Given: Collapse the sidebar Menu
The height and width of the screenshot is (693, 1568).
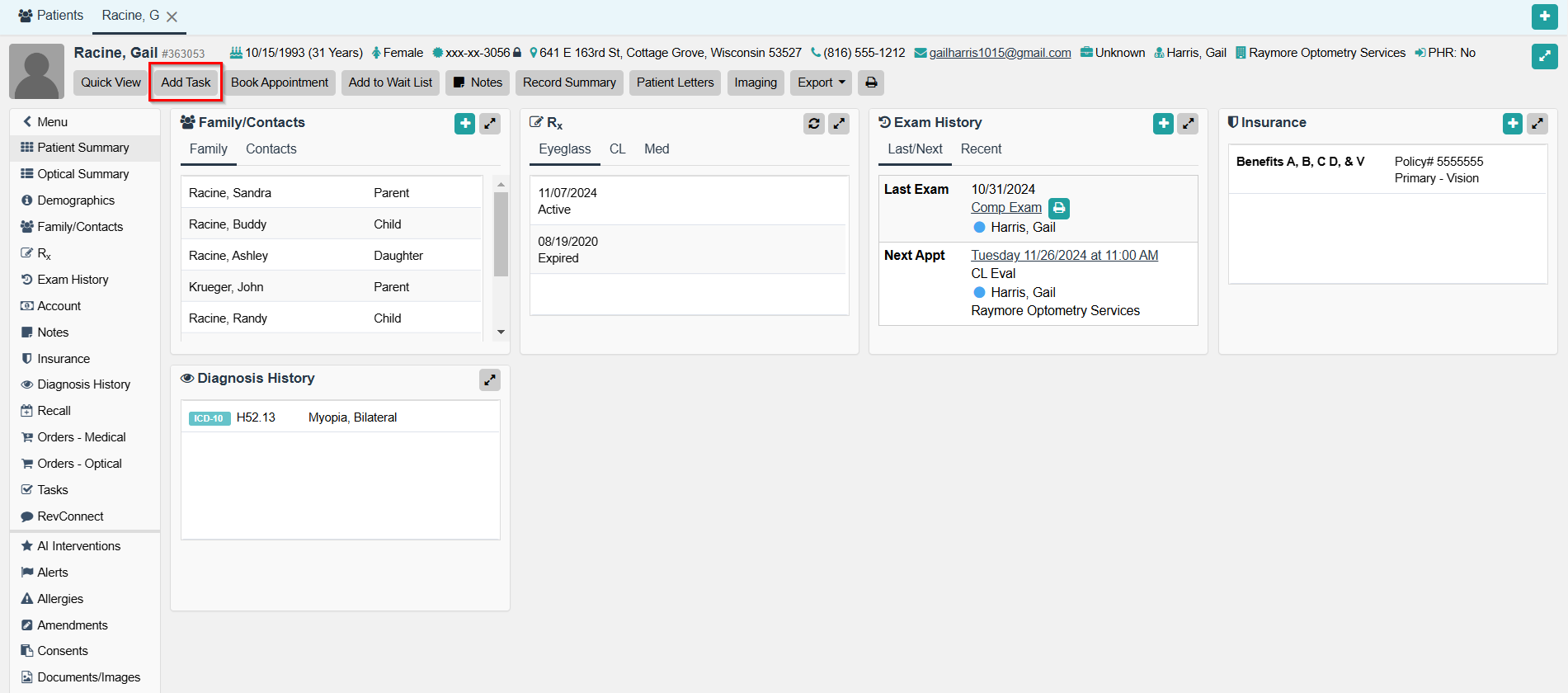Looking at the screenshot, I should coord(45,122).
